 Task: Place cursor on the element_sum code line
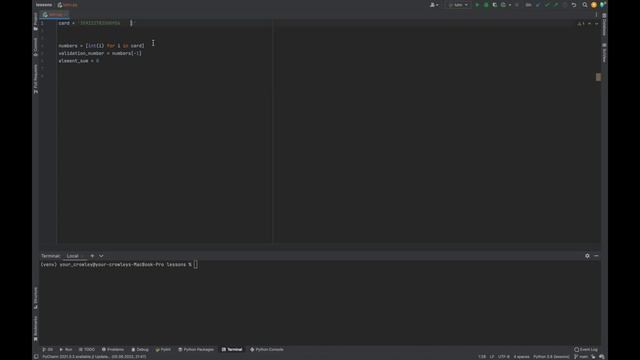(x=78, y=61)
